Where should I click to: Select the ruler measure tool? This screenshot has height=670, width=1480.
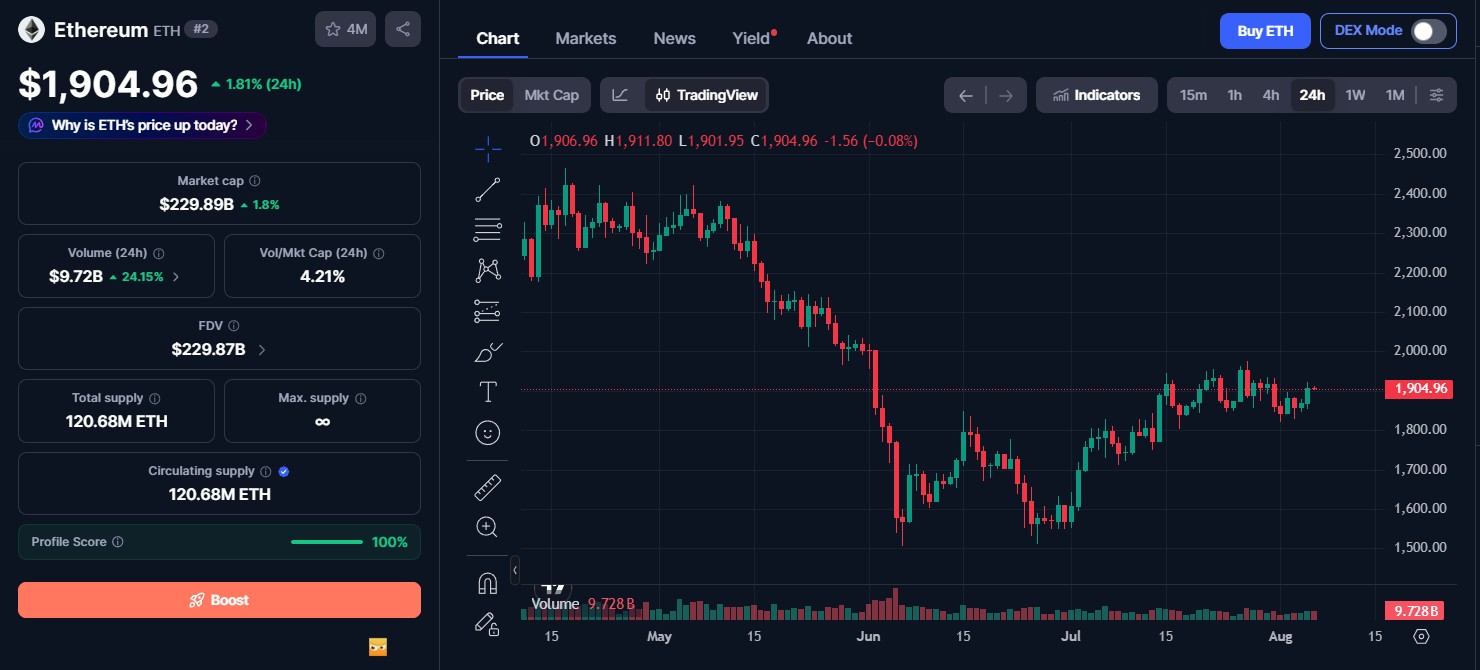(x=488, y=487)
